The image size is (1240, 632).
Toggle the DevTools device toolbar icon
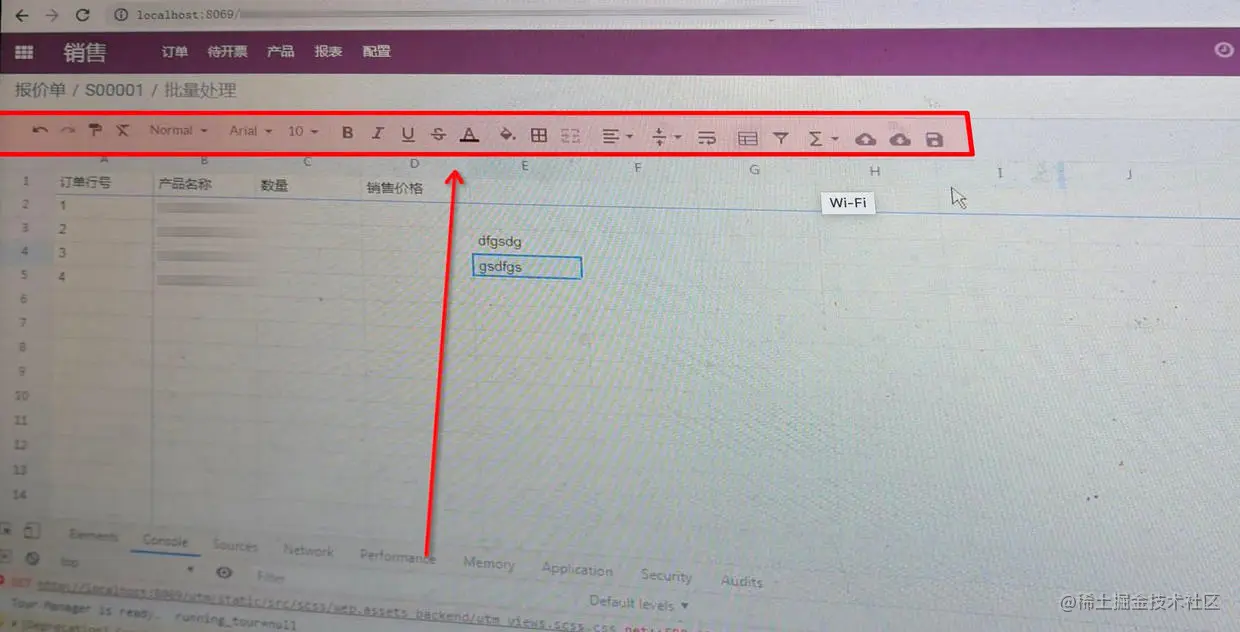click(33, 531)
